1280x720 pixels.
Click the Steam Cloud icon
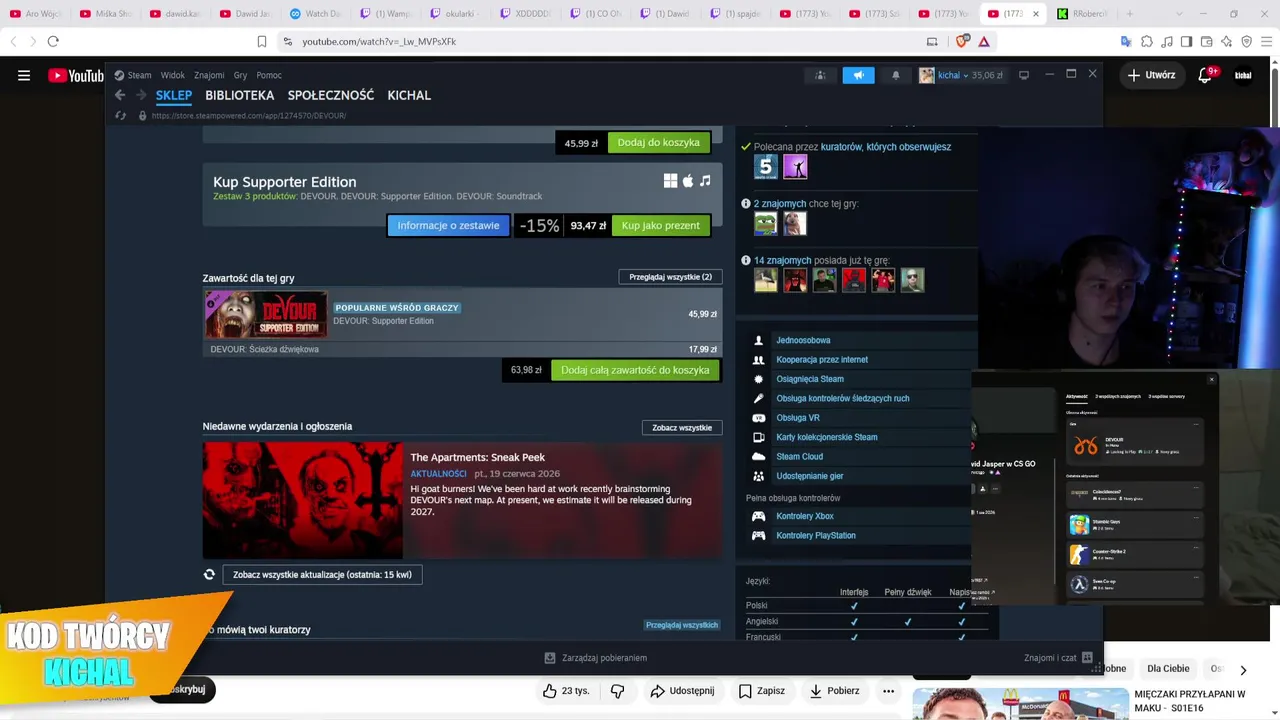tap(758, 457)
